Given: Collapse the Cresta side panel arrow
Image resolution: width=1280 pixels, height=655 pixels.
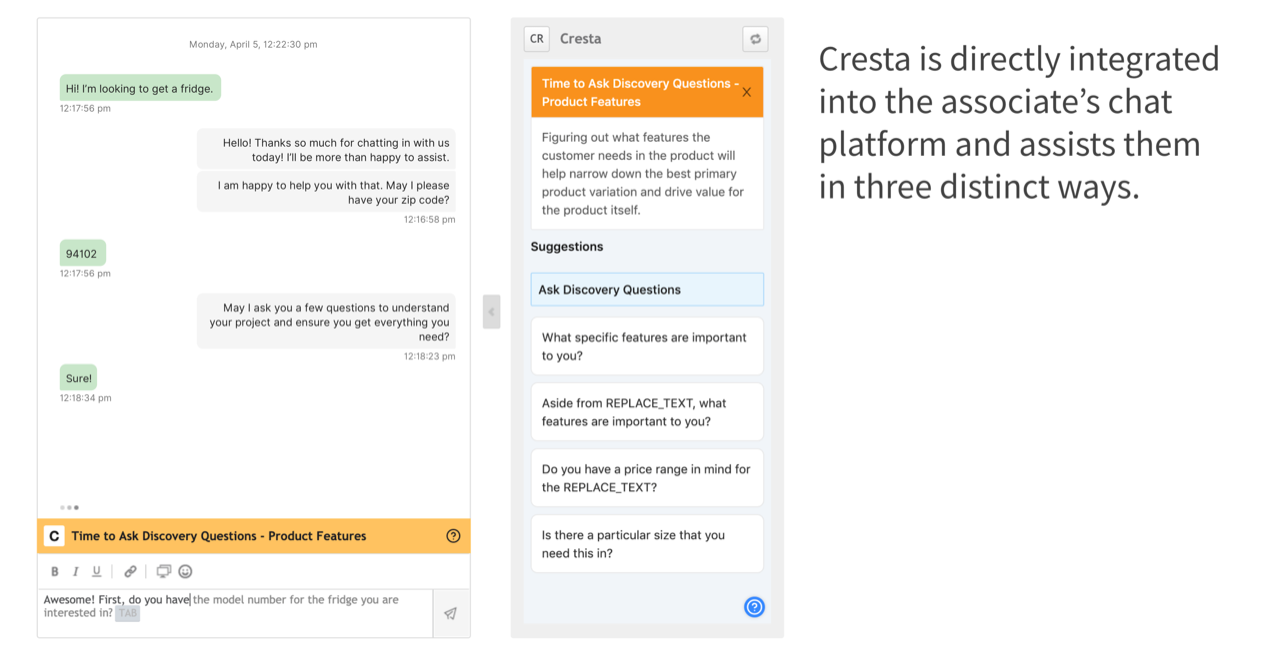Looking at the screenshot, I should [x=491, y=311].
